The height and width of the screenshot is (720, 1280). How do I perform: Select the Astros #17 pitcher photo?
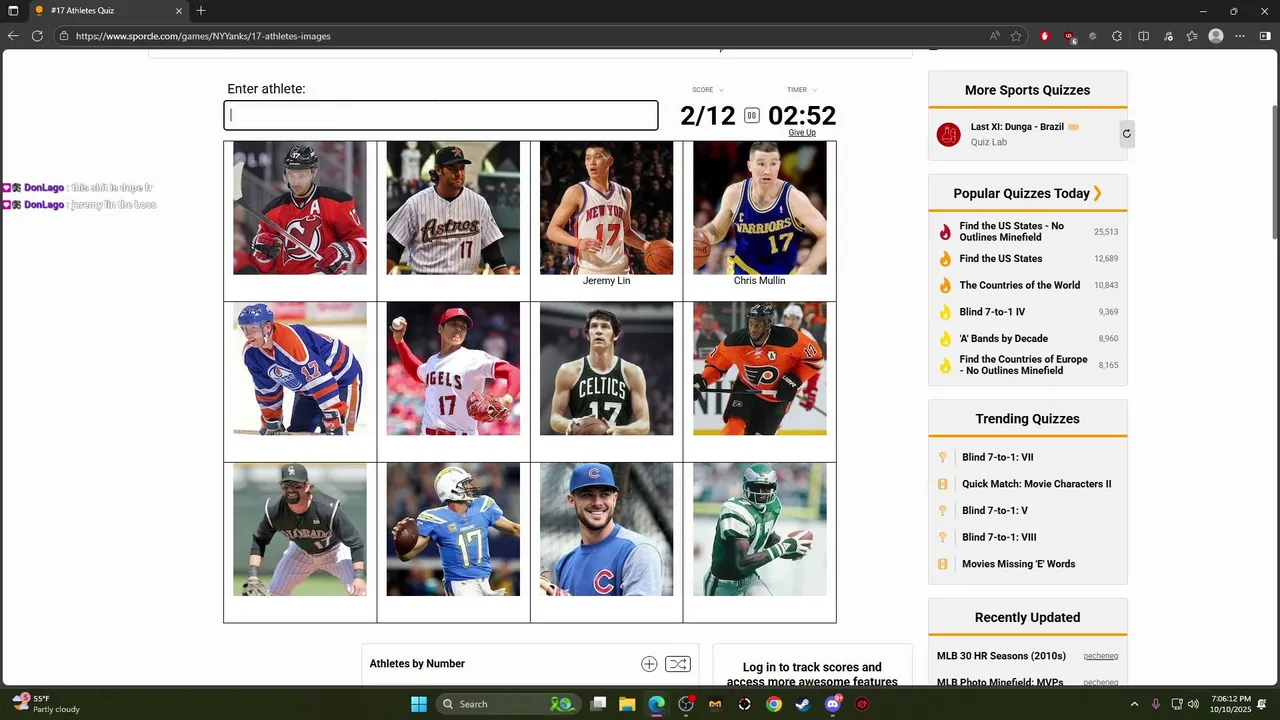click(x=453, y=208)
